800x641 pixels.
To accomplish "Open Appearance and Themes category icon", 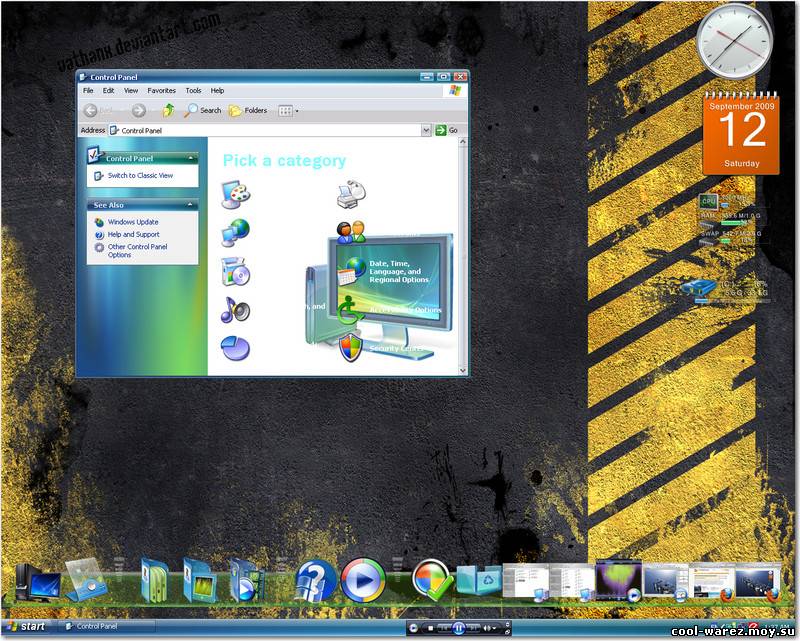I will pyautogui.click(x=235, y=195).
